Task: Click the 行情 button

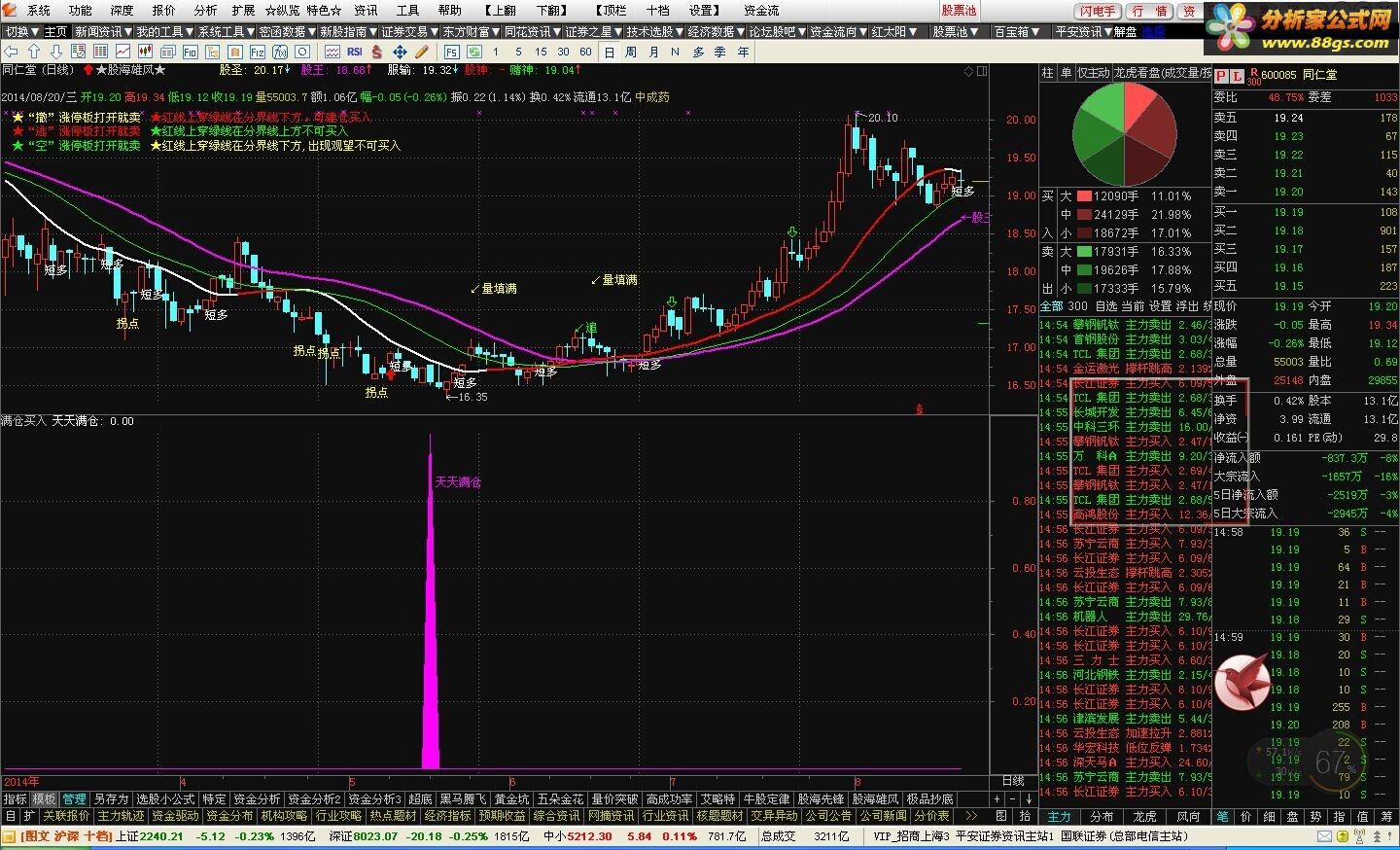Action: click(x=1150, y=11)
